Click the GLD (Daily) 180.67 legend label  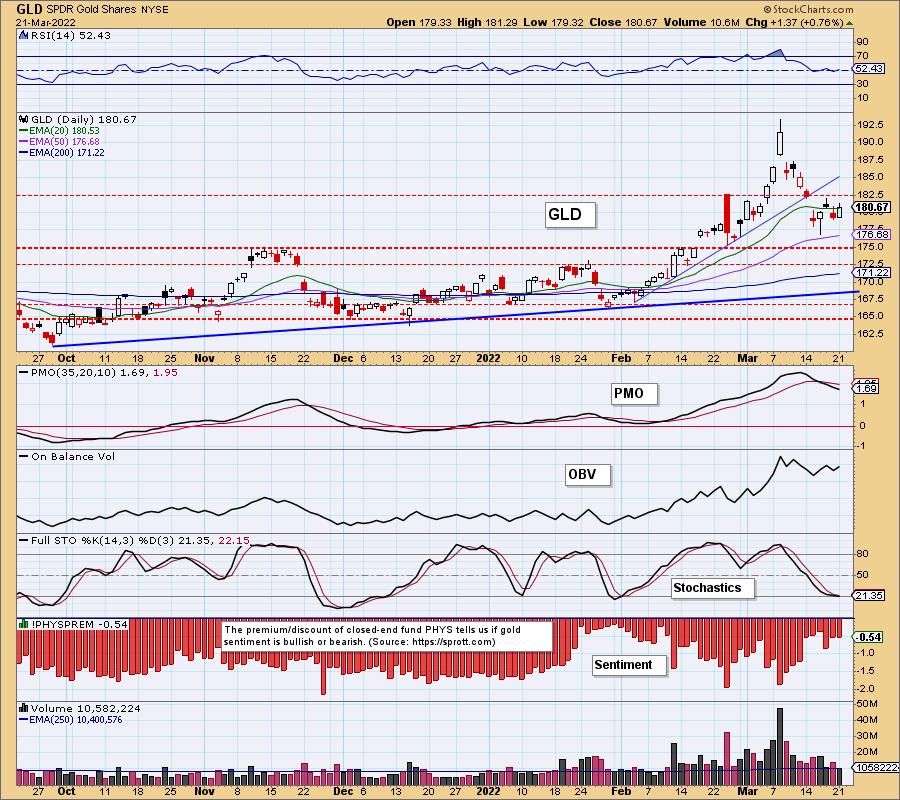tap(84, 119)
